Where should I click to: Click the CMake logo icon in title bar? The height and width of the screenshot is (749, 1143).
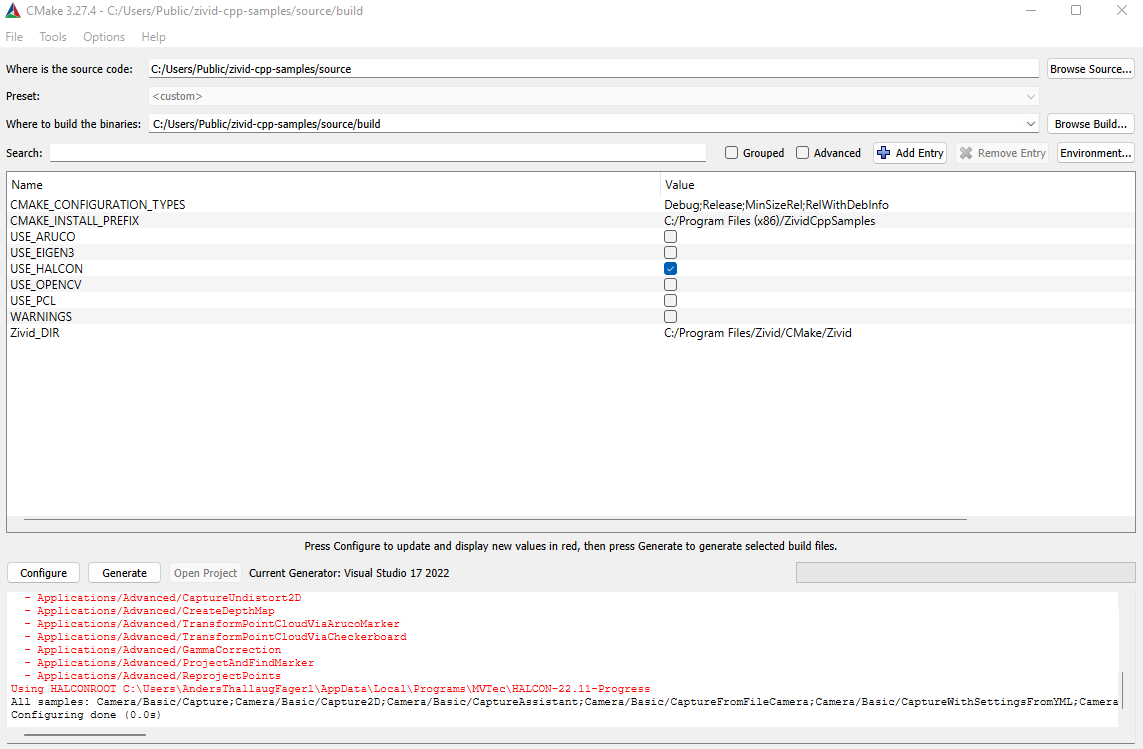pos(12,11)
